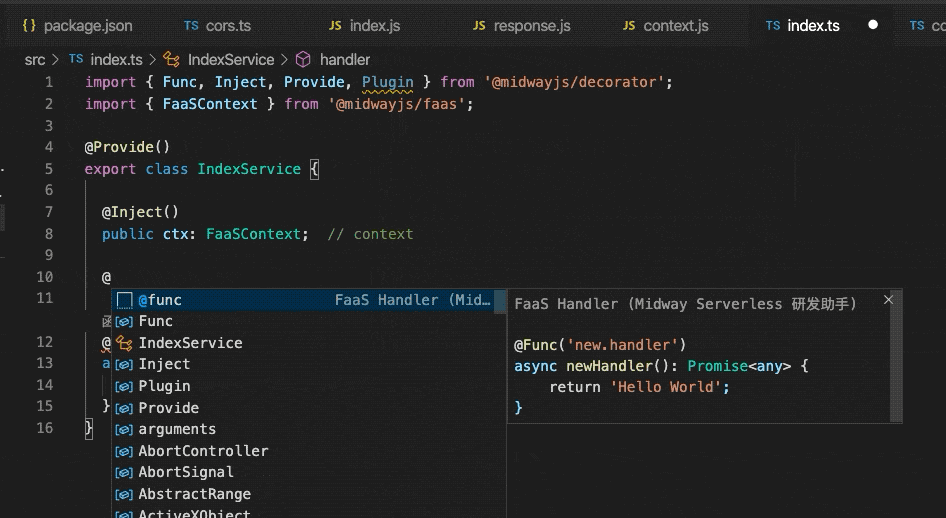Click the @Func('new.handler') preview line
The height and width of the screenshot is (518, 946).
pyautogui.click(x=600, y=345)
